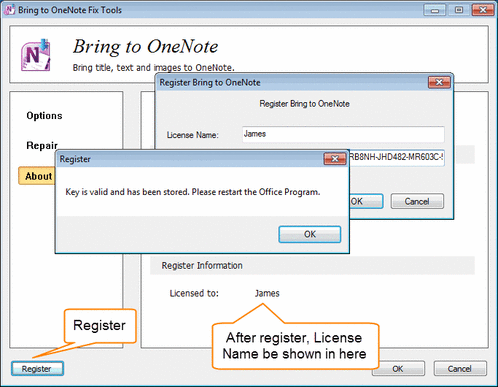Viewport: 498px width, 387px height.
Task: Maximize the Fix Tools window
Action: (x=459, y=10)
